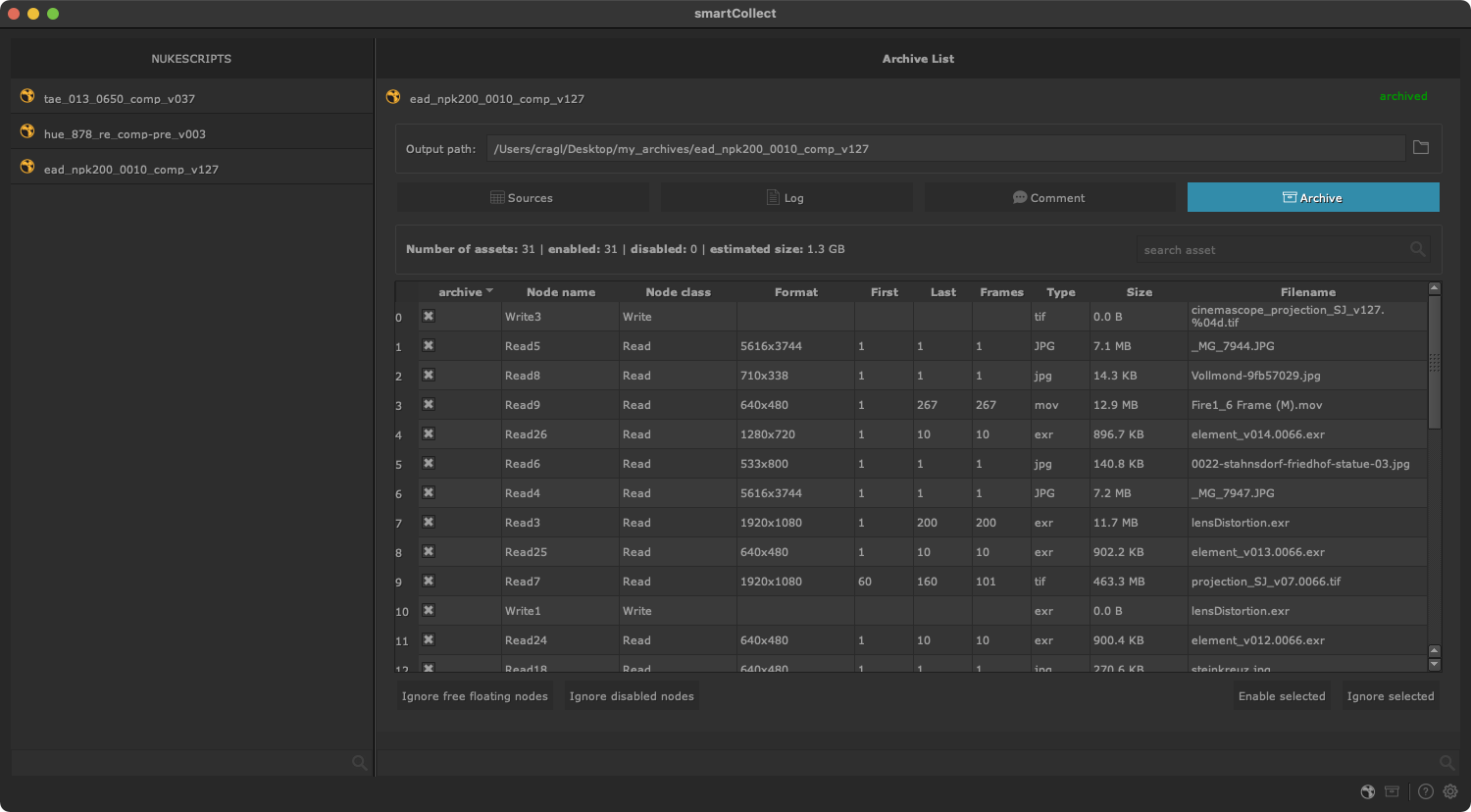Click the Nuke icon beside tae_013_0650_comp_v037
1471x812 pixels.
tap(27, 96)
